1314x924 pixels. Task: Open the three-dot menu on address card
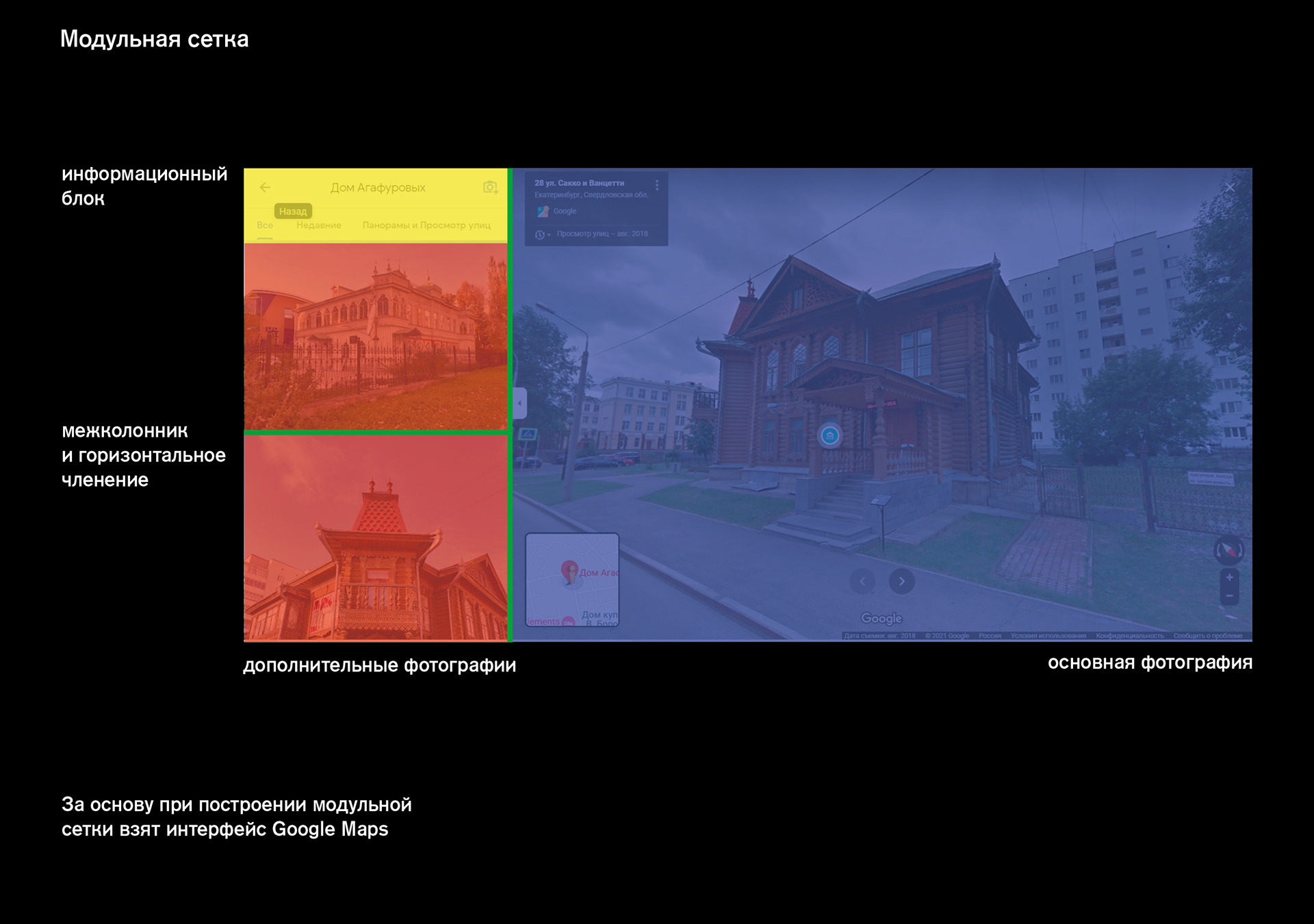[x=656, y=185]
